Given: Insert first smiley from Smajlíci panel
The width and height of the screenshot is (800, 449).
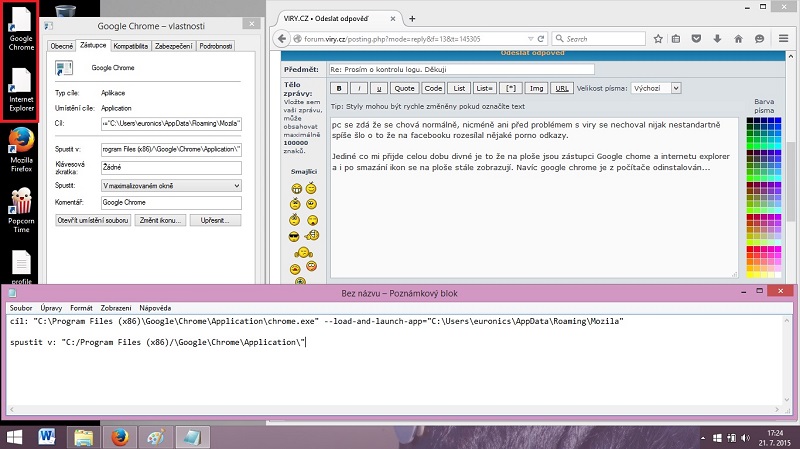Looking at the screenshot, I should pos(296,188).
